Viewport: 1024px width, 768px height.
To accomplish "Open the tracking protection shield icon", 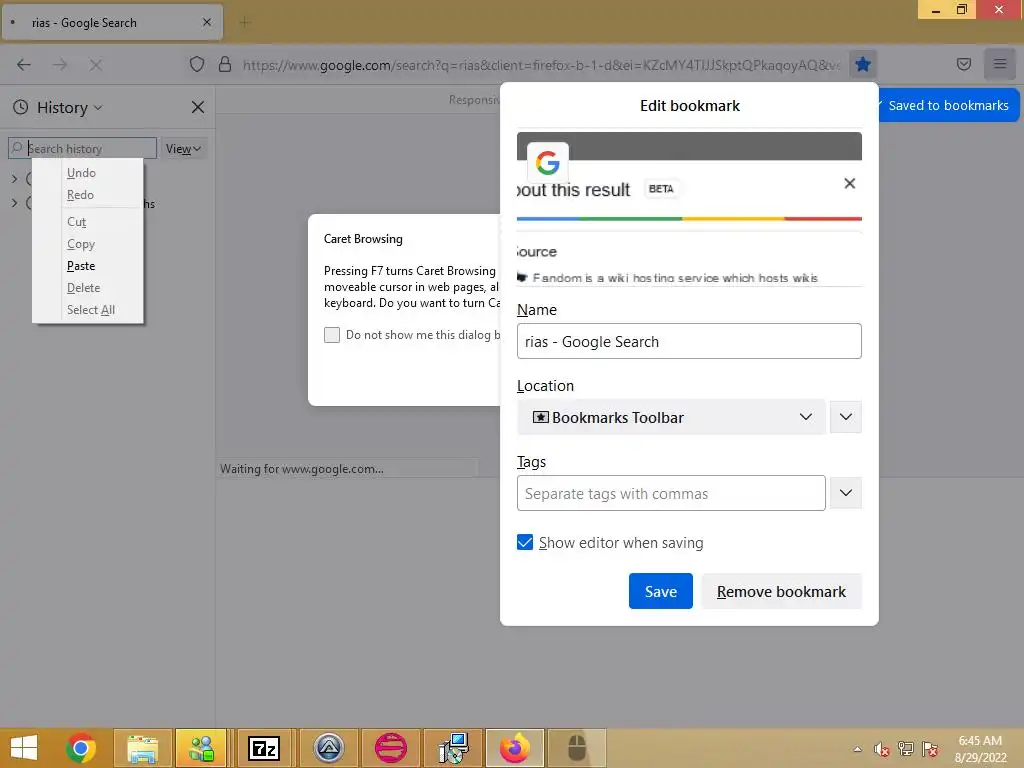I will 197,64.
